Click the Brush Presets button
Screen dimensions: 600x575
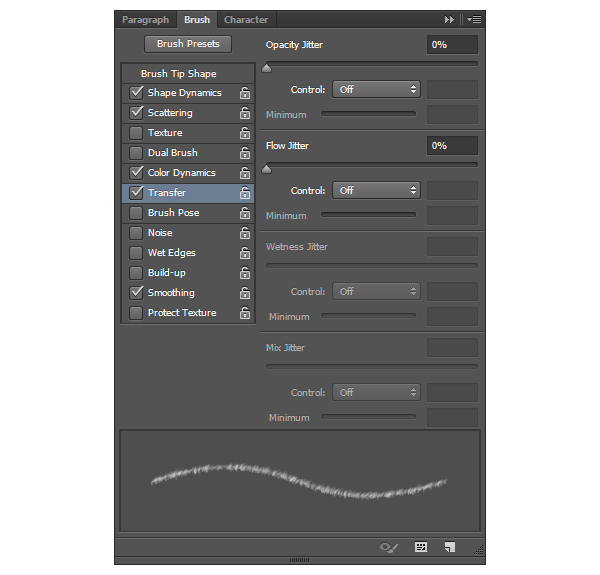pos(188,44)
